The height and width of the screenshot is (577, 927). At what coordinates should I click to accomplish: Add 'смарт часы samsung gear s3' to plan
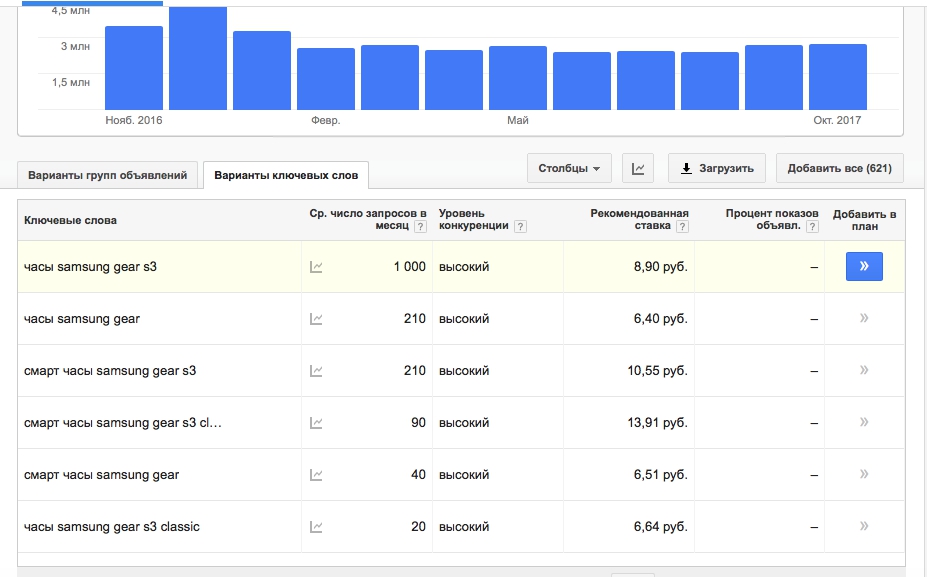click(x=864, y=370)
